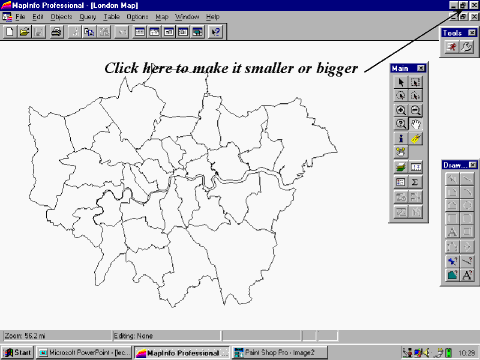Close the Tools floating palette

(x=472, y=32)
